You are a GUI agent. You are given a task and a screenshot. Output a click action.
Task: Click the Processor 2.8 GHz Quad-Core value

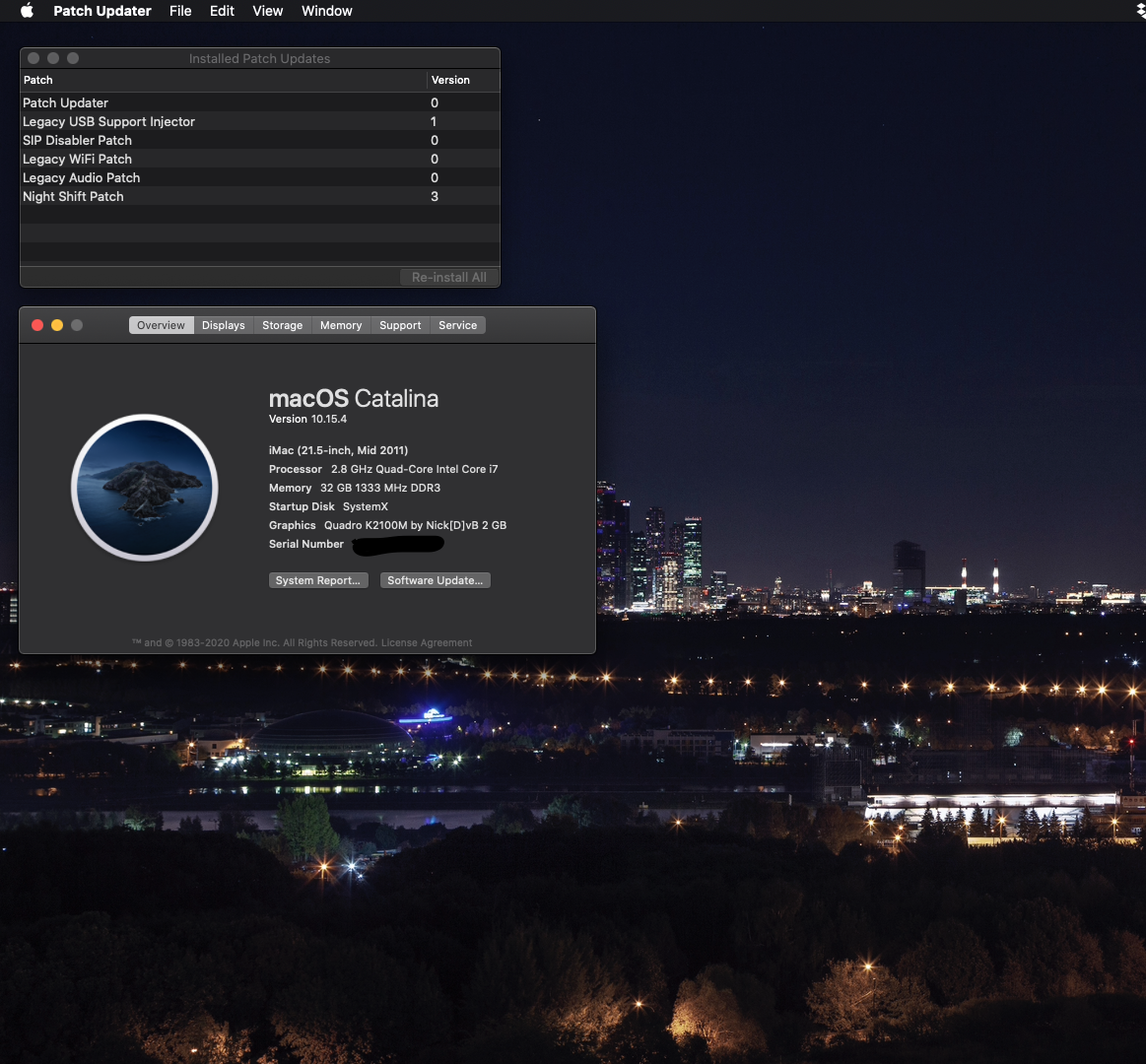(415, 469)
